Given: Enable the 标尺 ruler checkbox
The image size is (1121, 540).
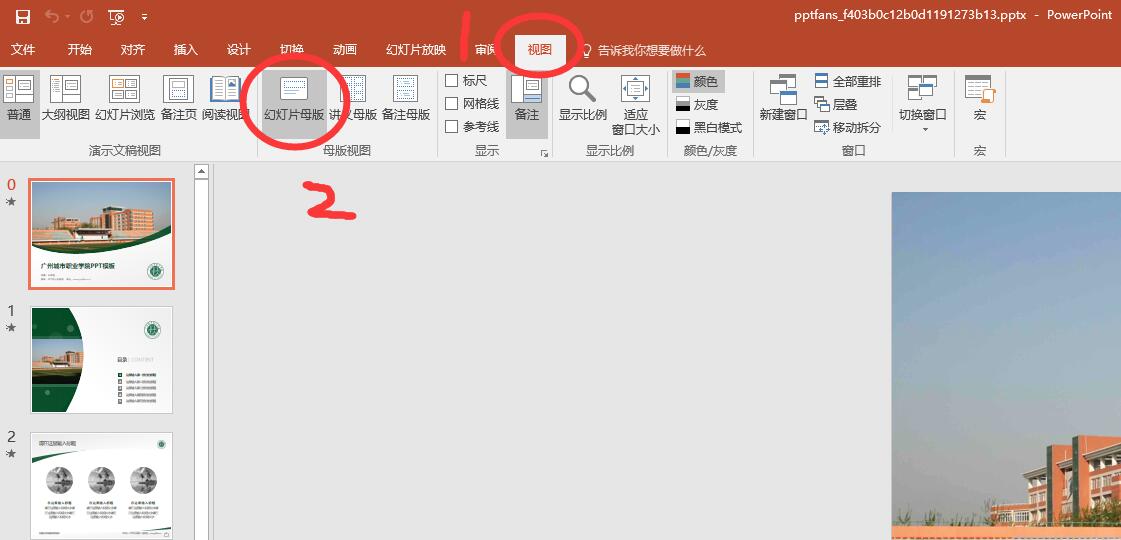Looking at the screenshot, I should click(452, 81).
